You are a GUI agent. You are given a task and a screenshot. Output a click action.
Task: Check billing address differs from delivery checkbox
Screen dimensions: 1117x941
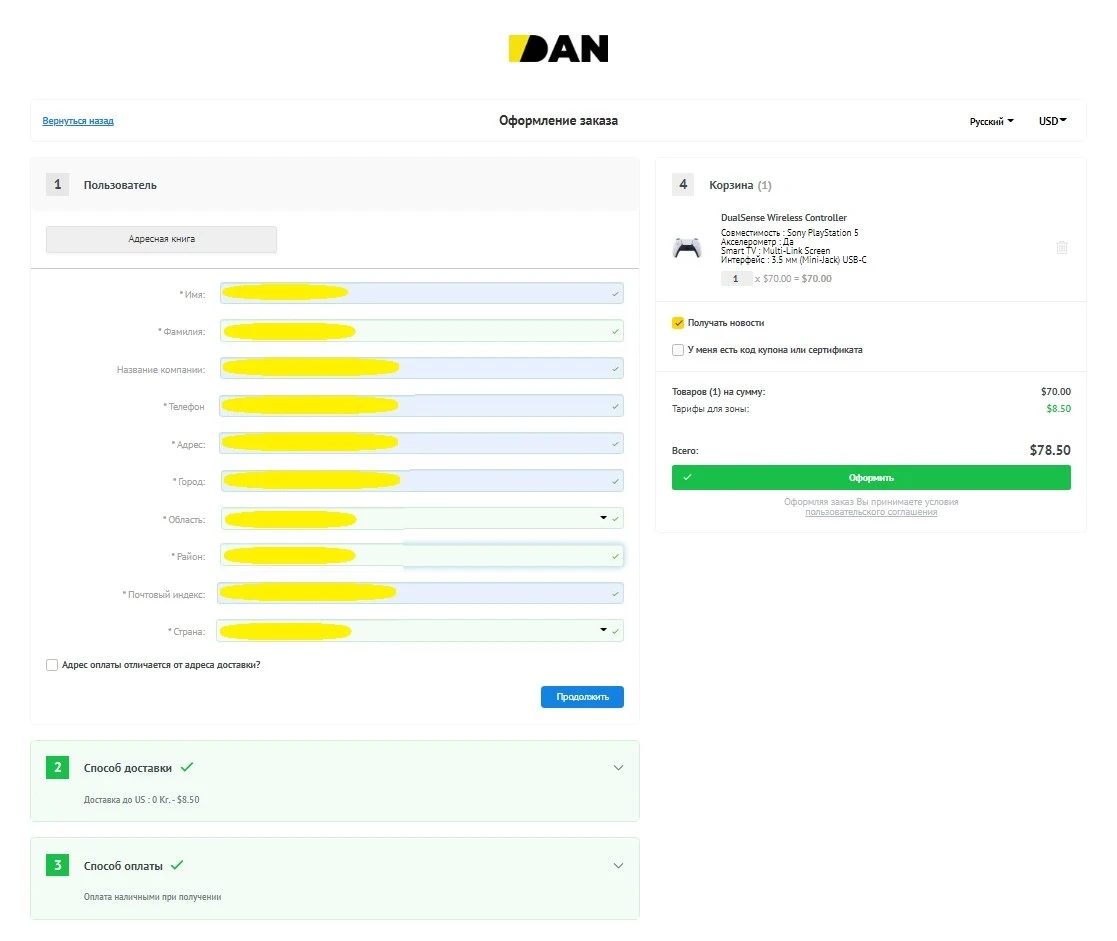coord(52,665)
